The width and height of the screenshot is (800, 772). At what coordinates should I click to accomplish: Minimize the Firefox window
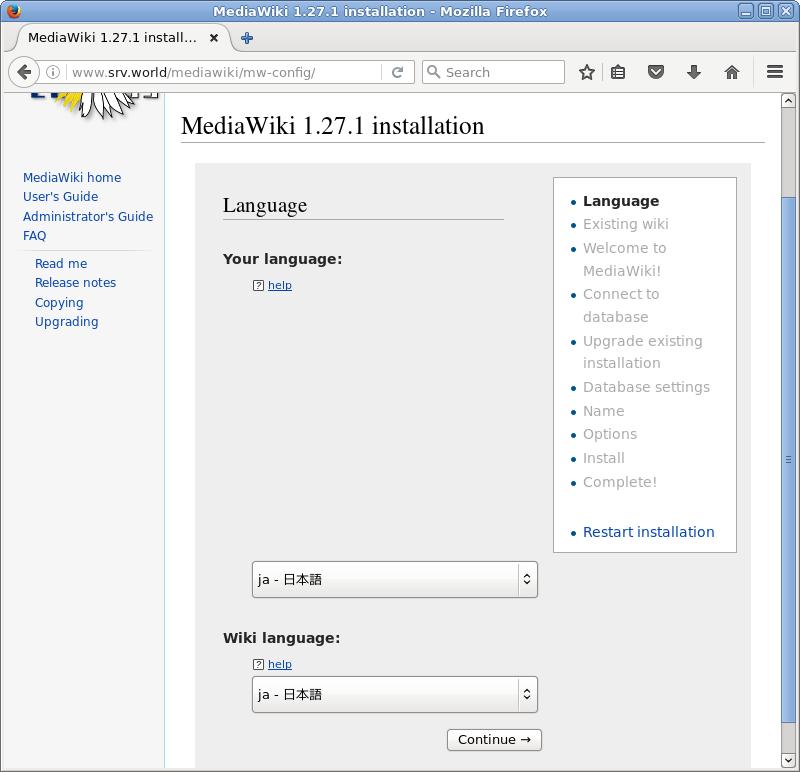pyautogui.click(x=745, y=11)
